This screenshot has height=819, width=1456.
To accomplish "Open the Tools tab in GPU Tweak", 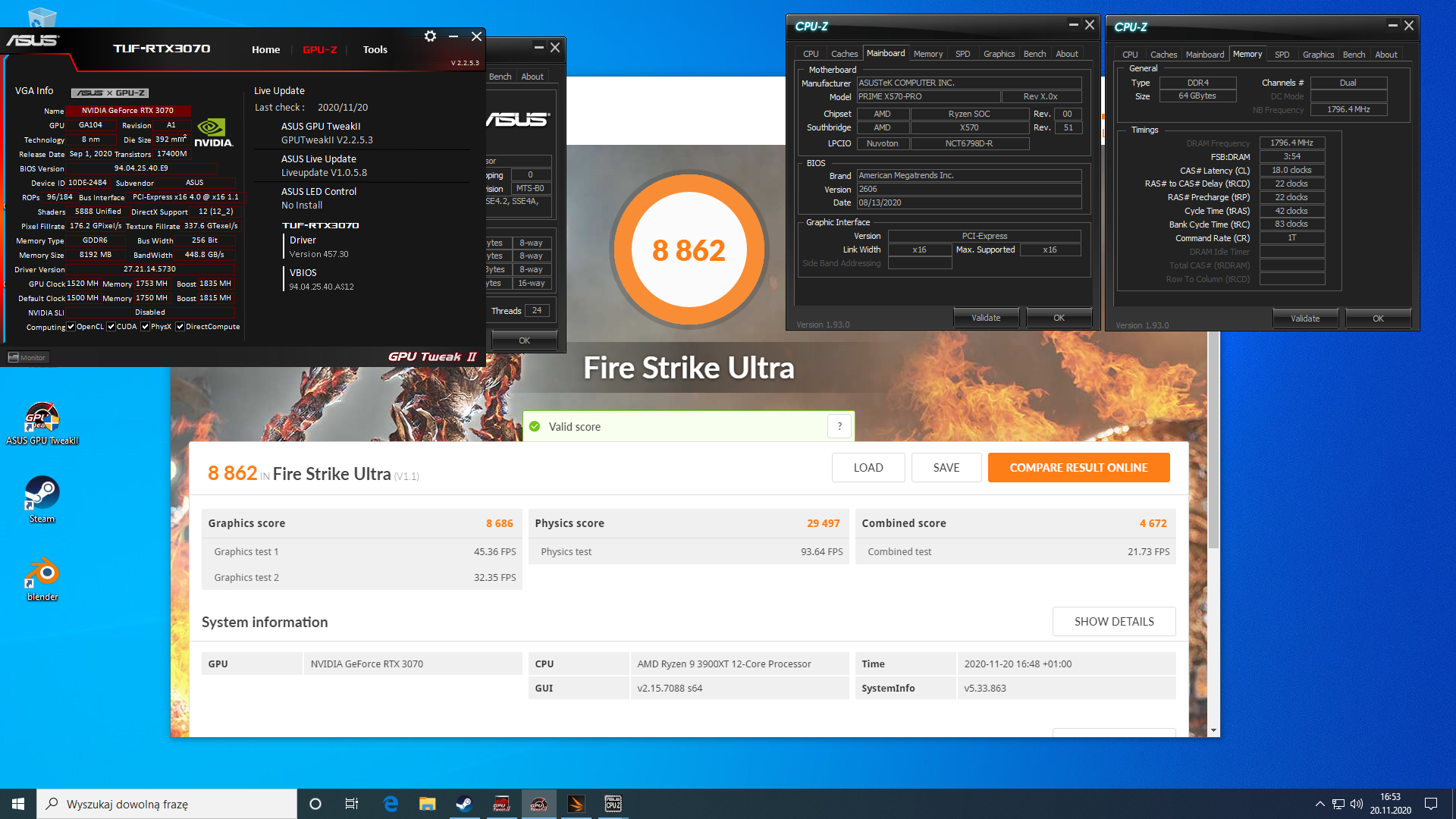I will click(375, 49).
